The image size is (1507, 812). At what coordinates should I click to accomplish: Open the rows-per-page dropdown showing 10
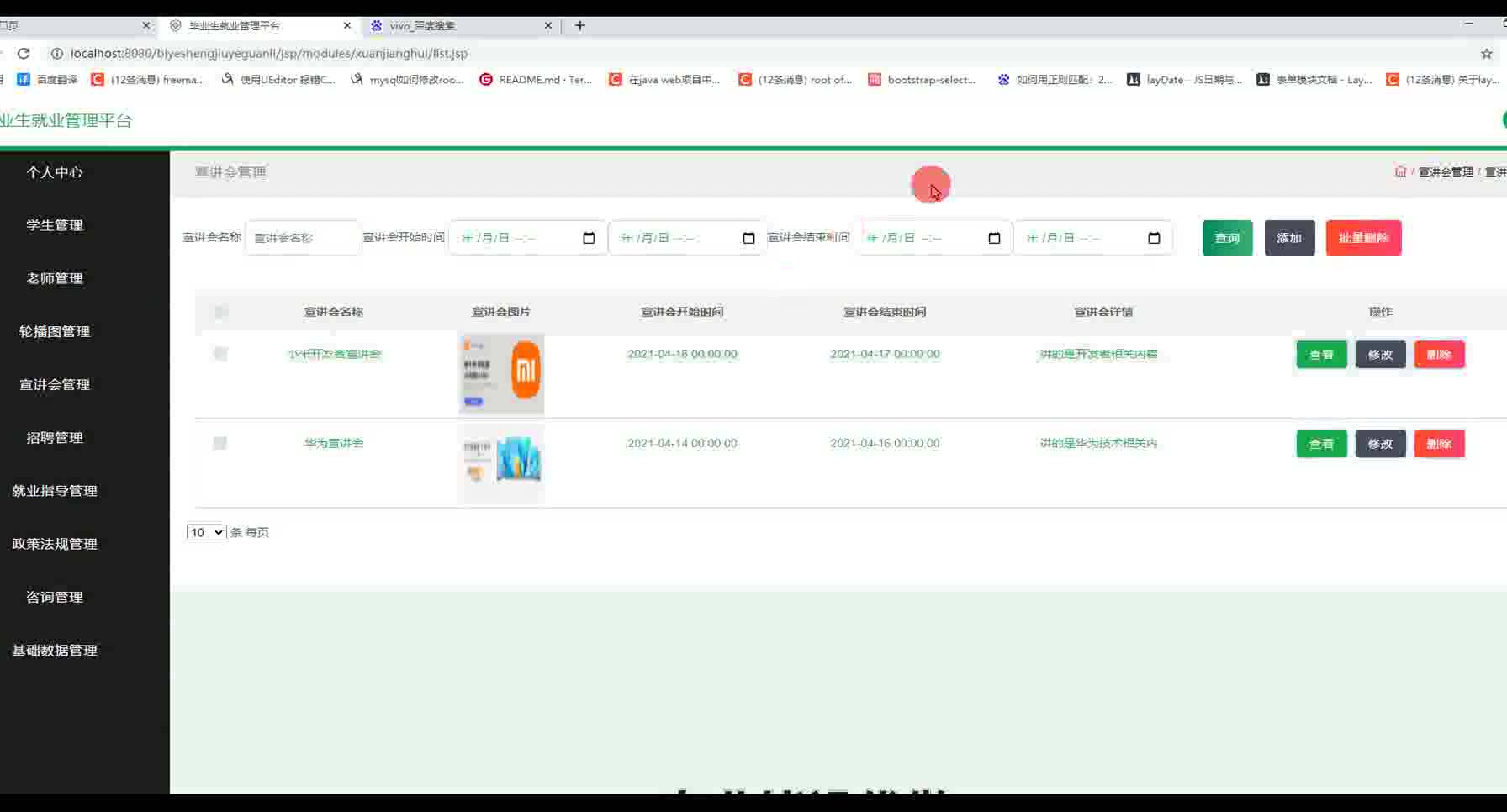coord(206,532)
